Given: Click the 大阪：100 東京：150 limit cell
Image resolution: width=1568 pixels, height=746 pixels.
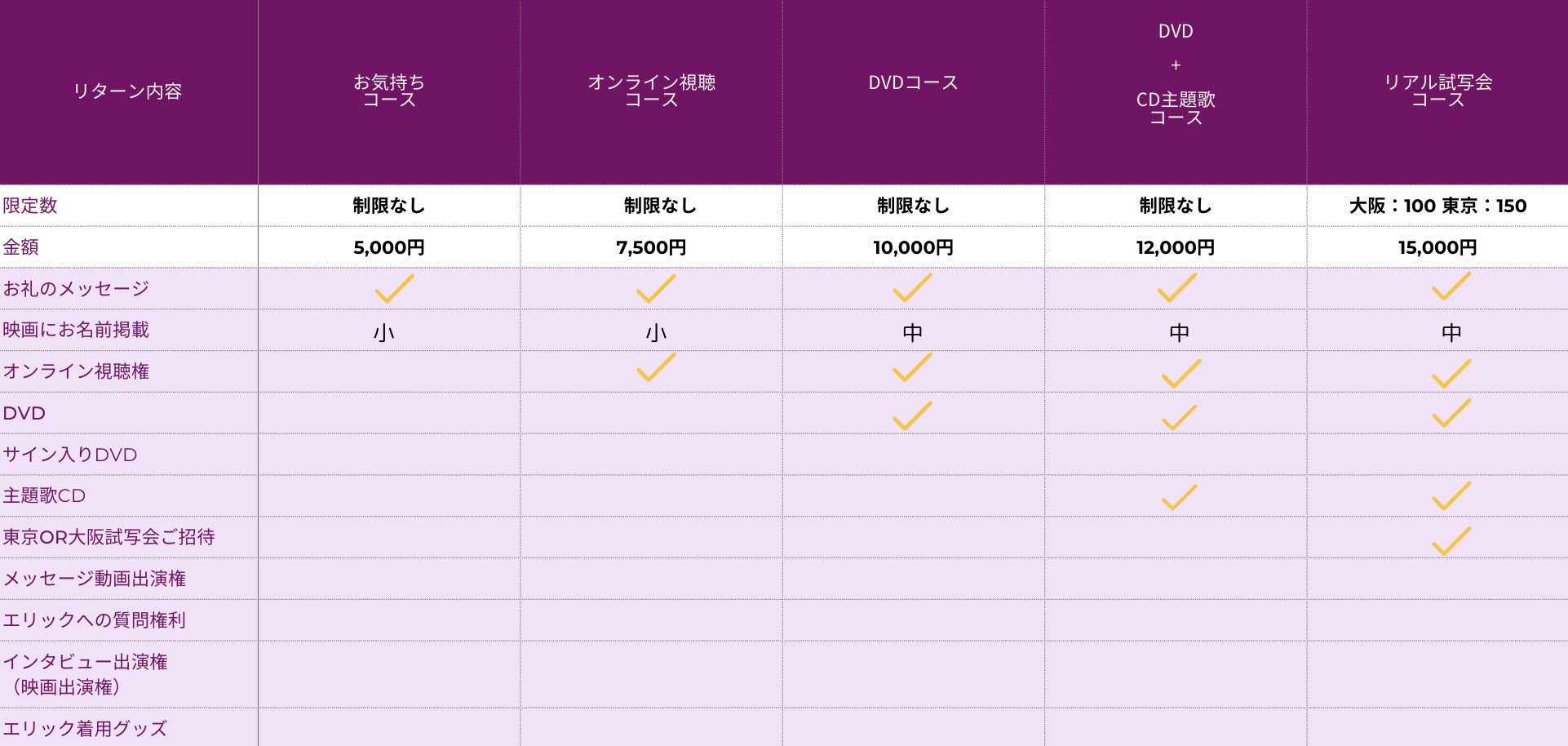Looking at the screenshot, I should (x=1437, y=206).
